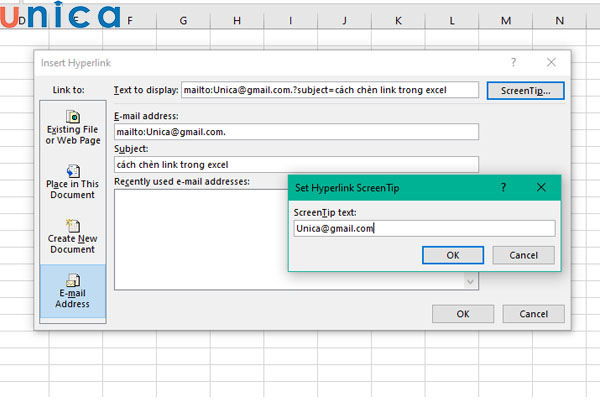Close the Insert Hyperlink dialog window
This screenshot has width=600, height=400.
551,62
